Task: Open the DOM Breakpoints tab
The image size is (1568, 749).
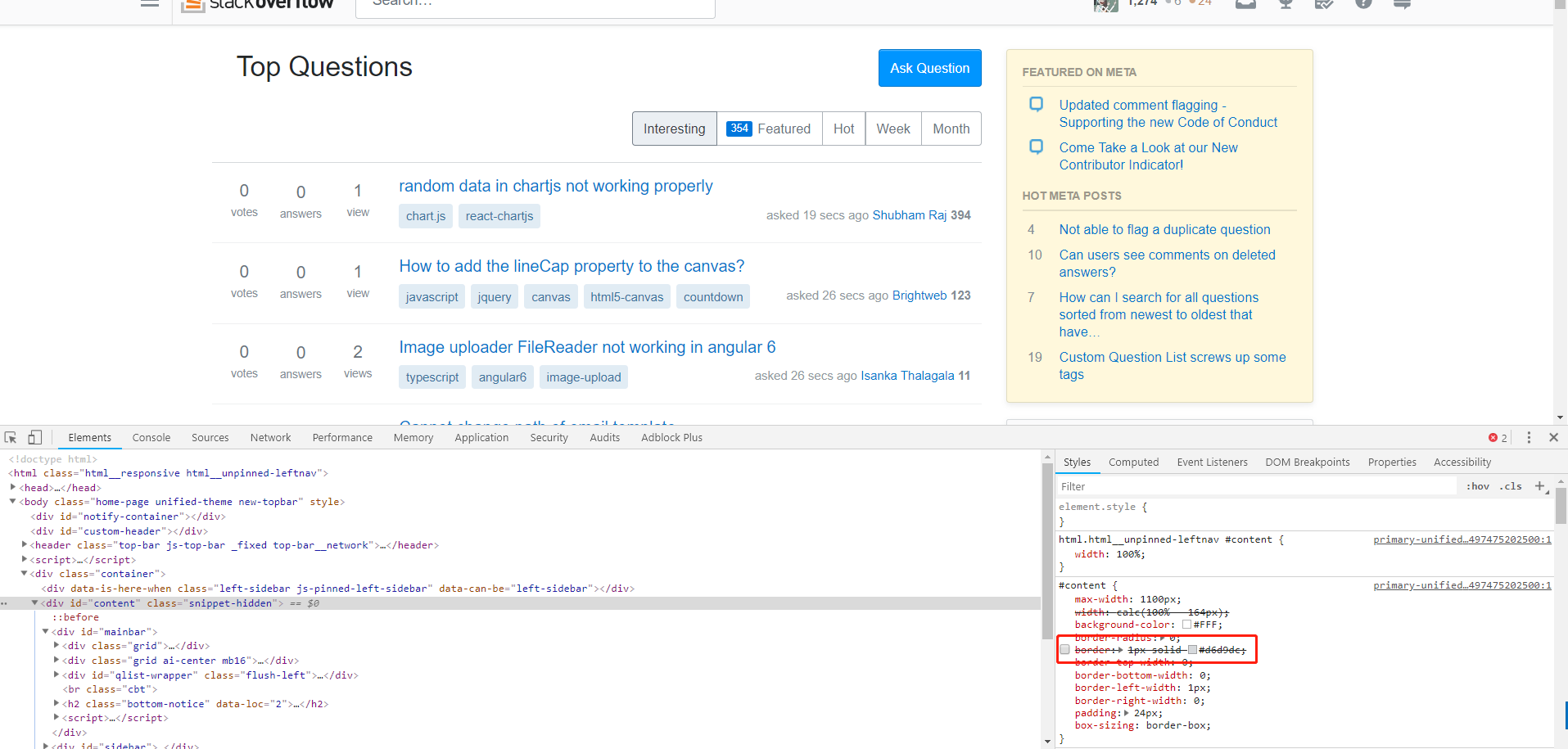Action: click(1308, 462)
